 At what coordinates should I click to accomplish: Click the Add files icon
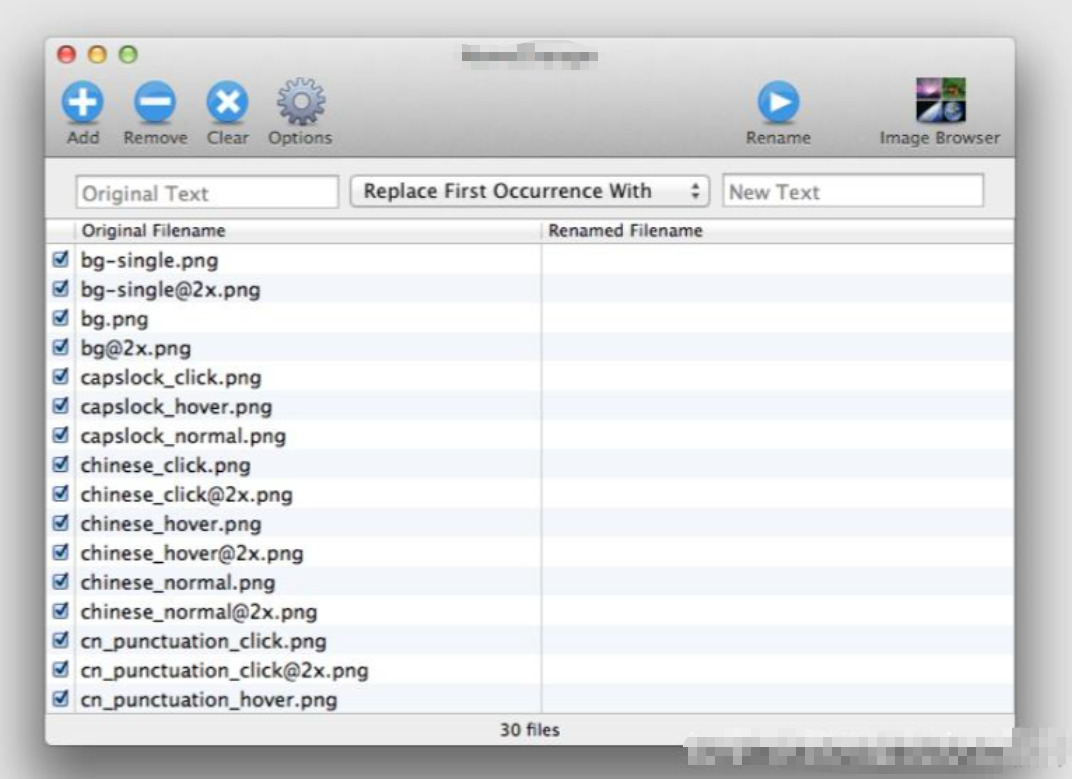[x=83, y=103]
